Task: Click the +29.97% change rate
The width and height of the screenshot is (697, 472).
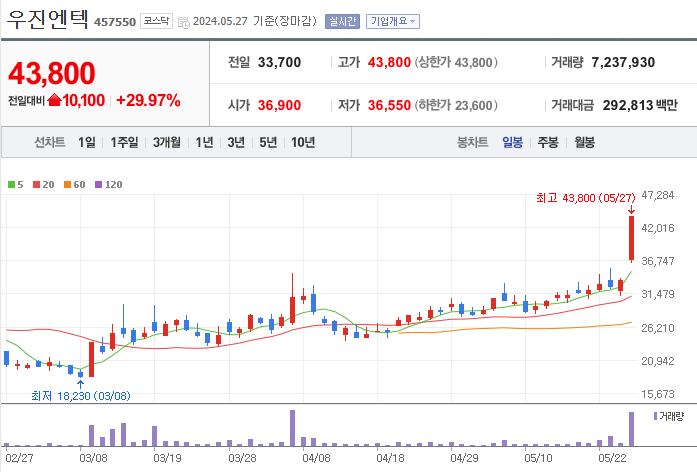Action: click(148, 100)
